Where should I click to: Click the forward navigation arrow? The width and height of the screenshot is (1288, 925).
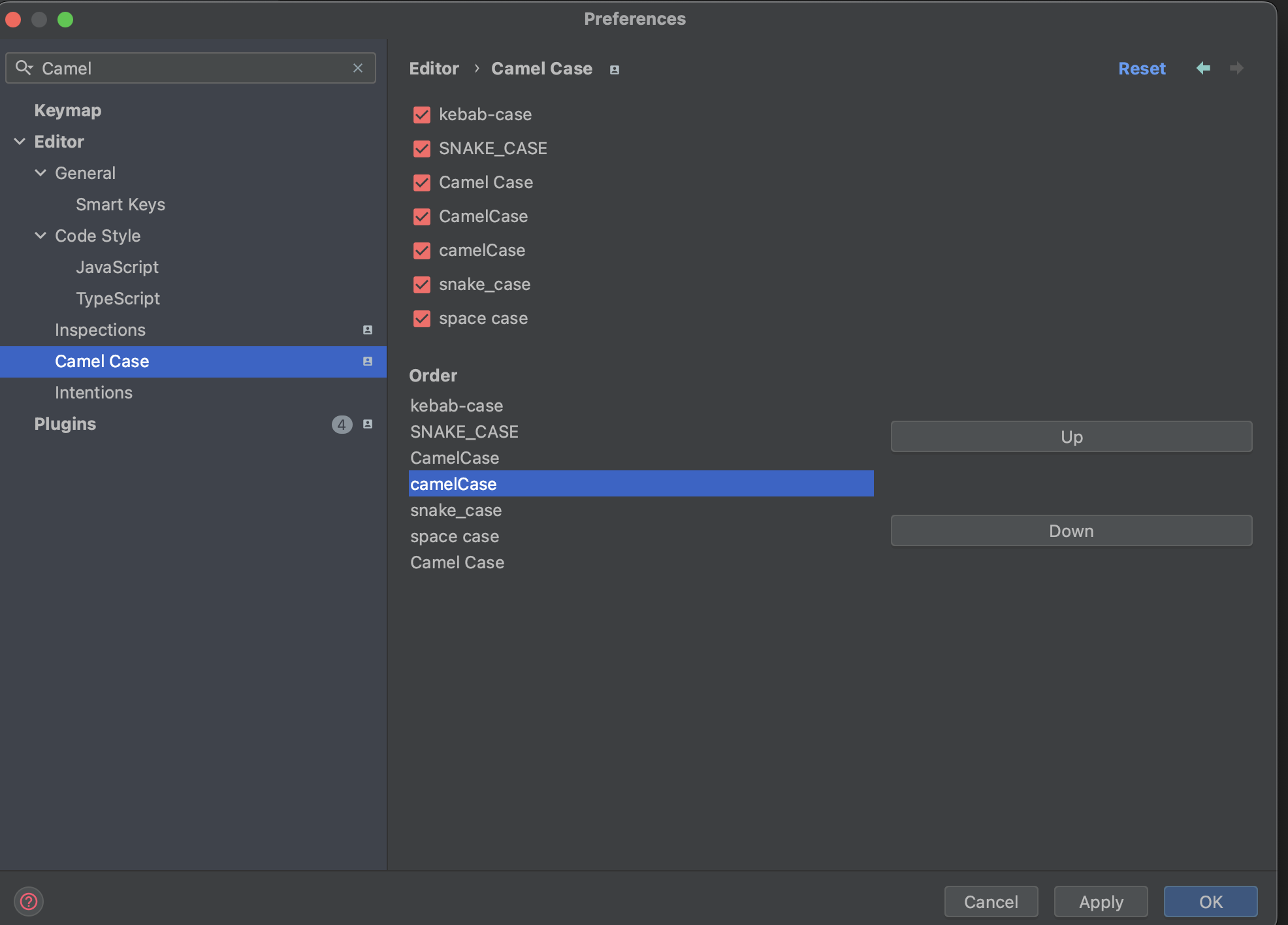tap(1236, 69)
